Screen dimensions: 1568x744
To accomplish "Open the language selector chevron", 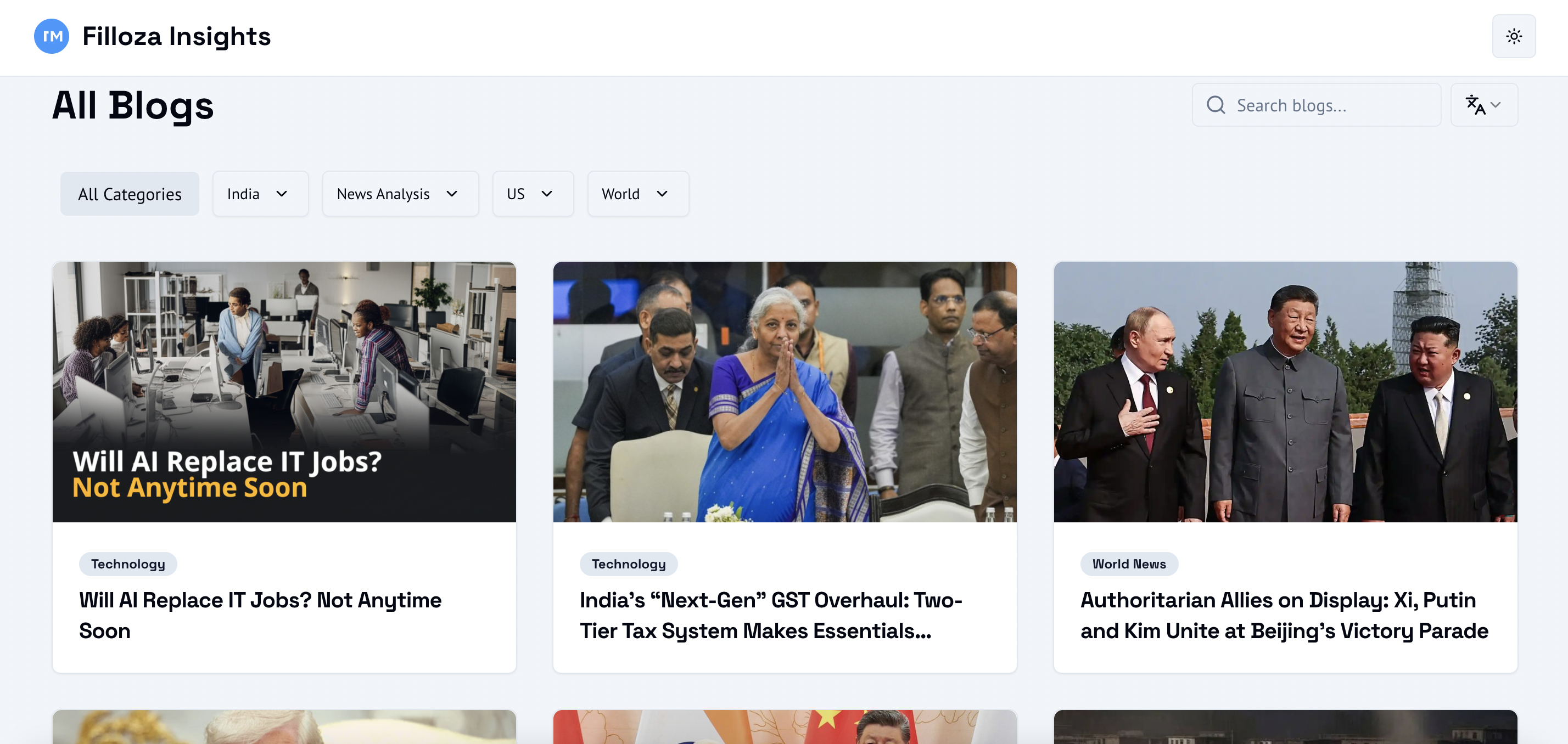I will point(1497,105).
